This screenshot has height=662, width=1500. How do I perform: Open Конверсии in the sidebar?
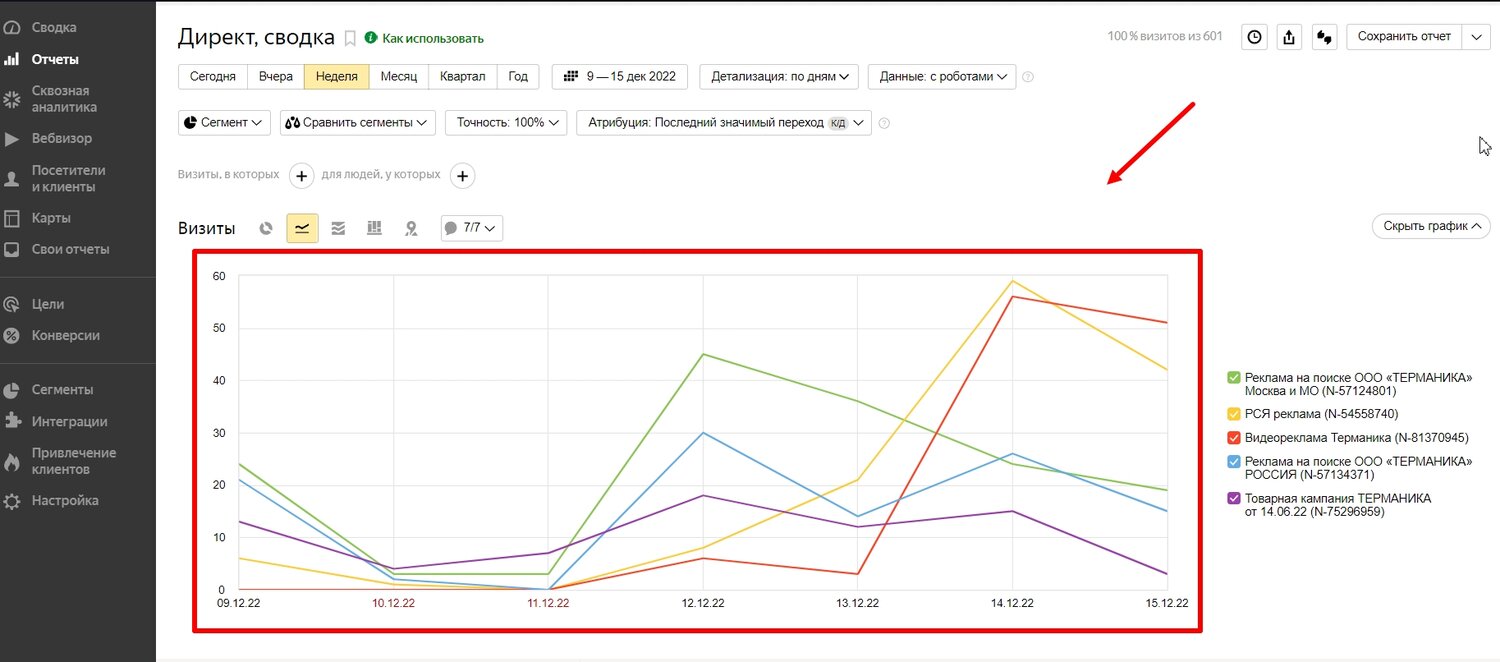tap(66, 335)
